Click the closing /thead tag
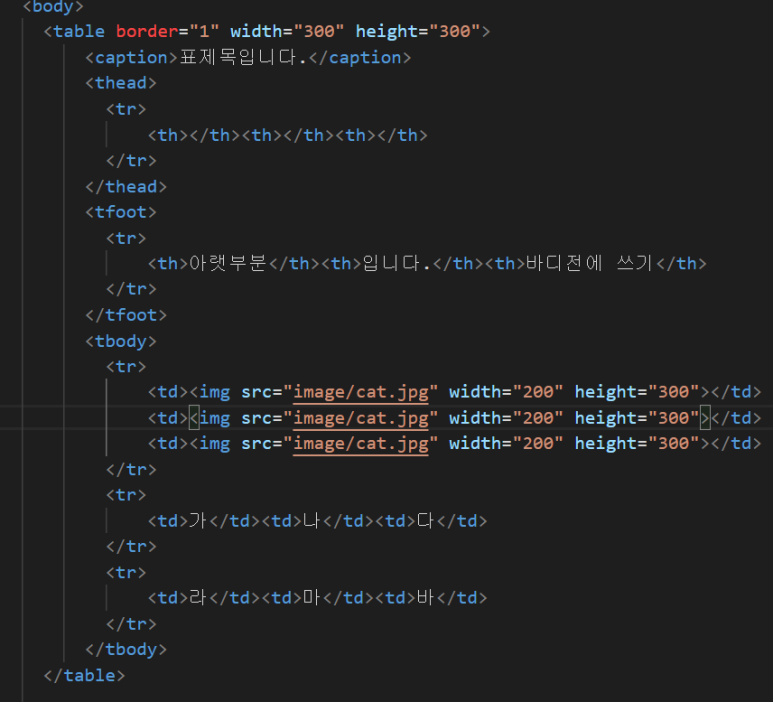 pos(126,187)
